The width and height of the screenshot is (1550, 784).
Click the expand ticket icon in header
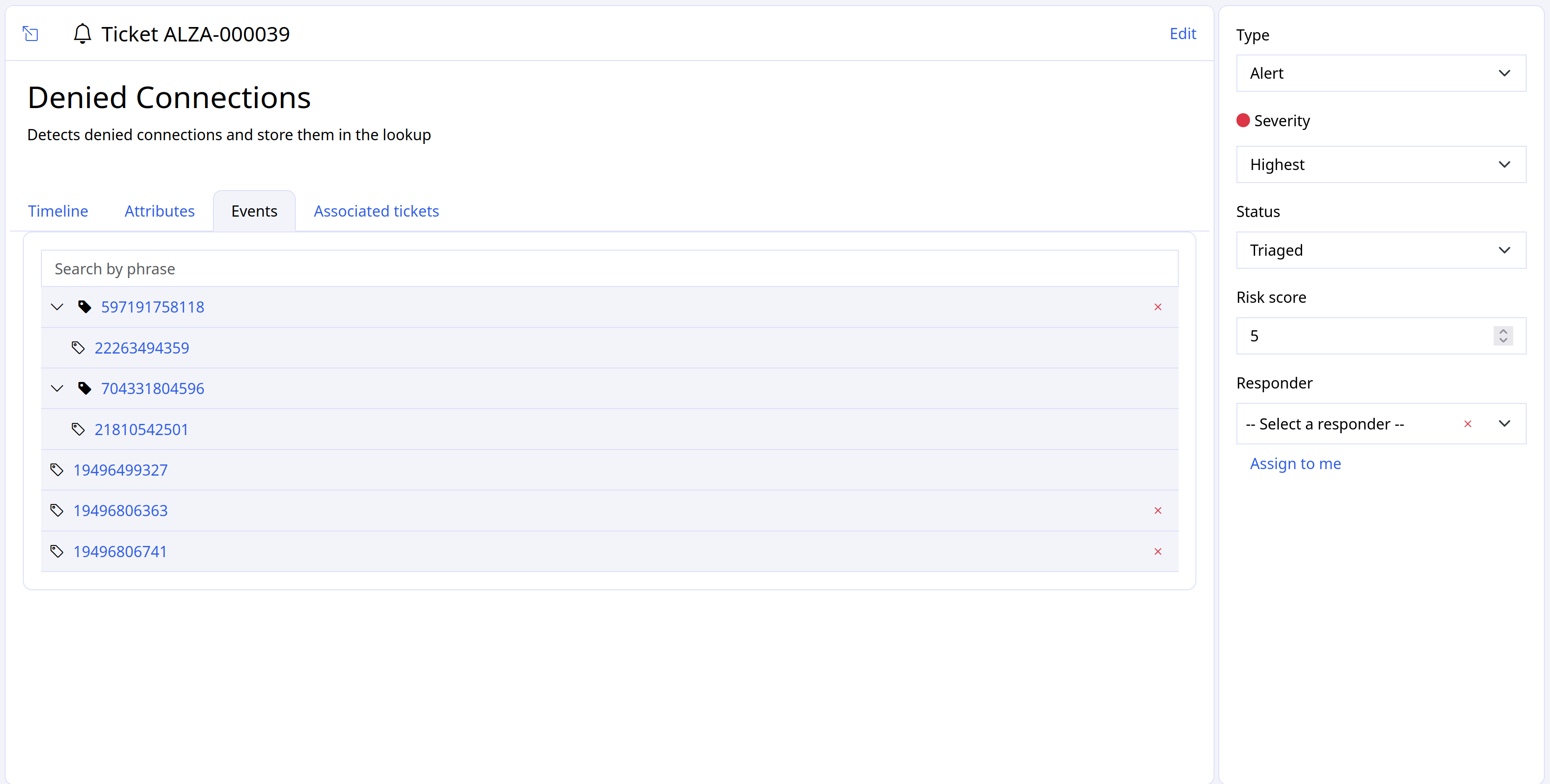click(x=30, y=34)
